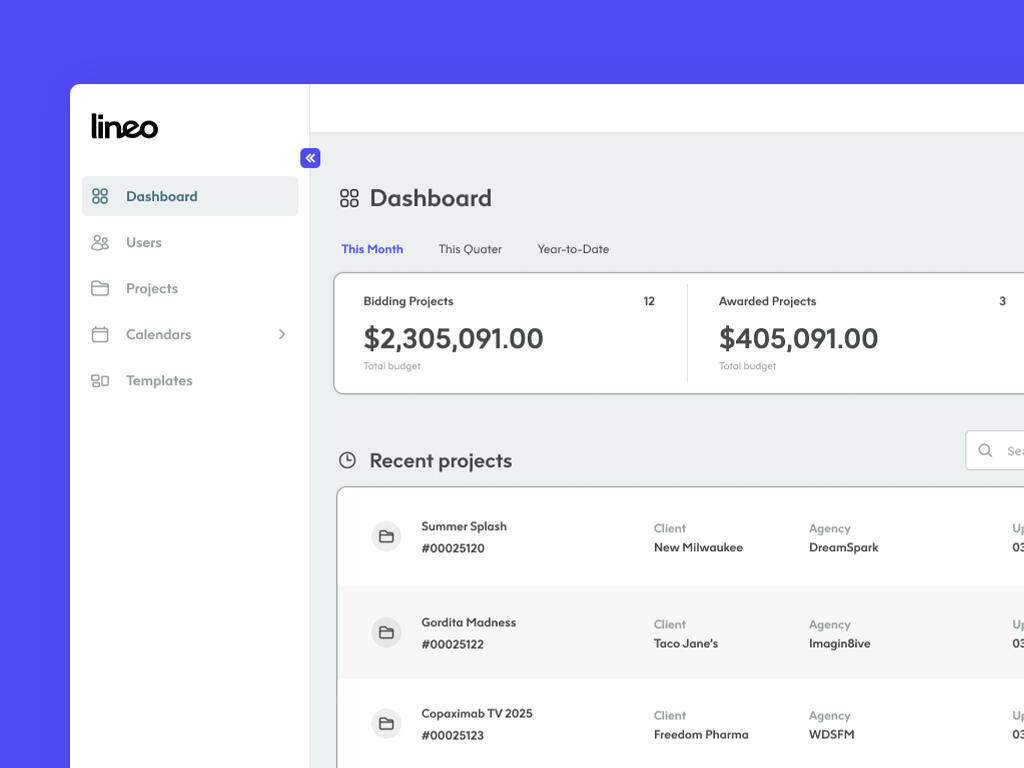Click the Users people icon in the sidebar

(x=100, y=242)
